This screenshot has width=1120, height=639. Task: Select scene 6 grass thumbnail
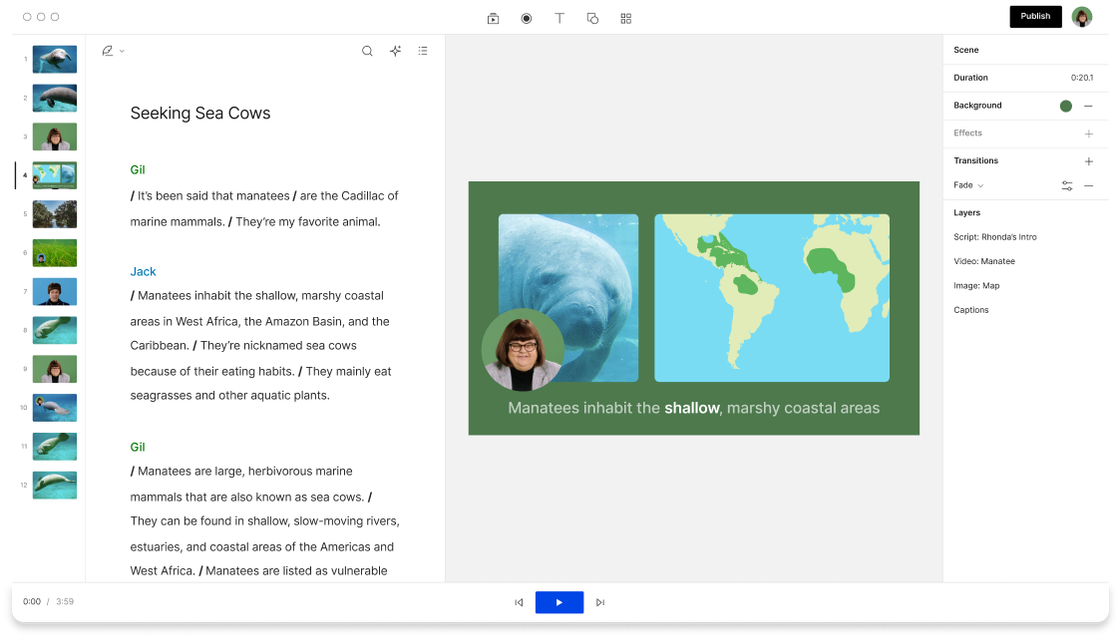pyautogui.click(x=55, y=253)
